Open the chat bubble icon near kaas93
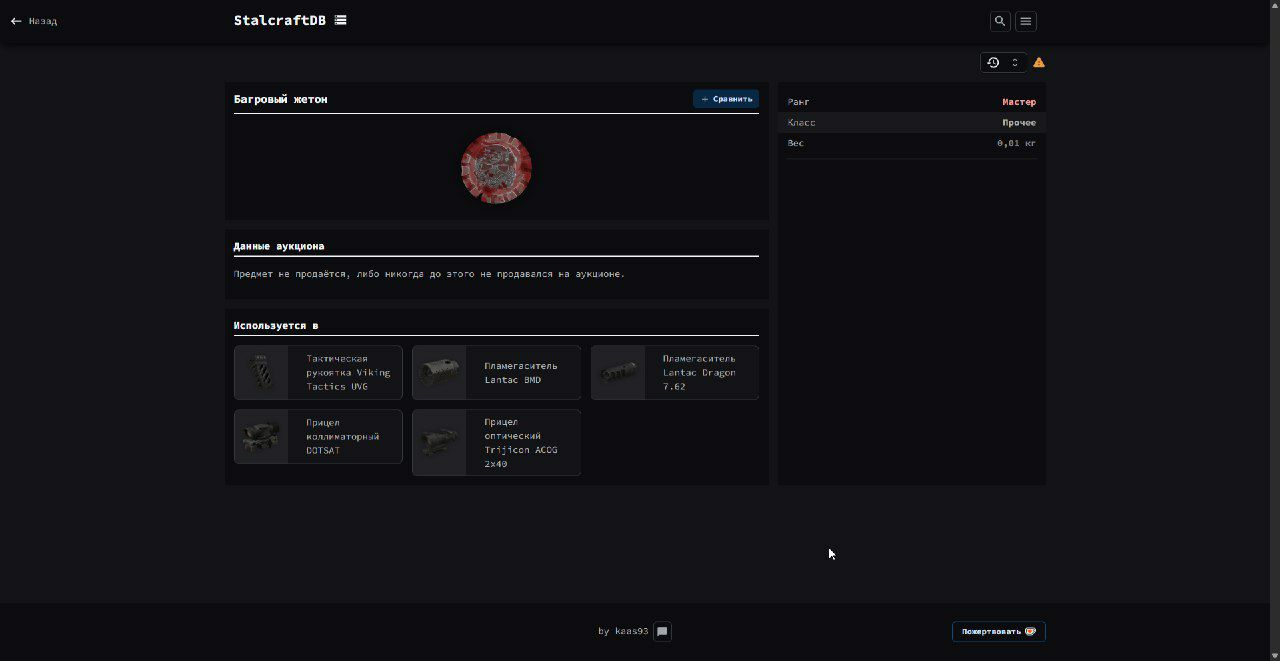Screen dimensions: 1280x661 click(x=662, y=632)
